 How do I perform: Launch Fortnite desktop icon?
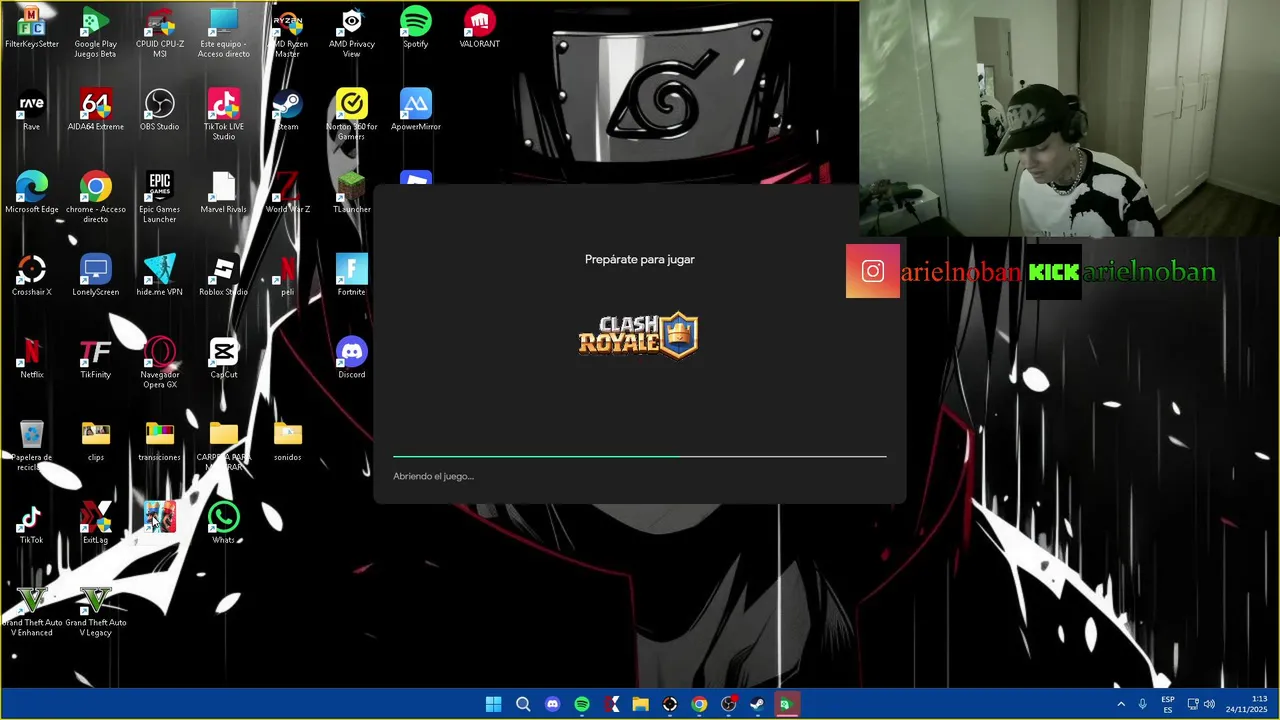coord(351,276)
